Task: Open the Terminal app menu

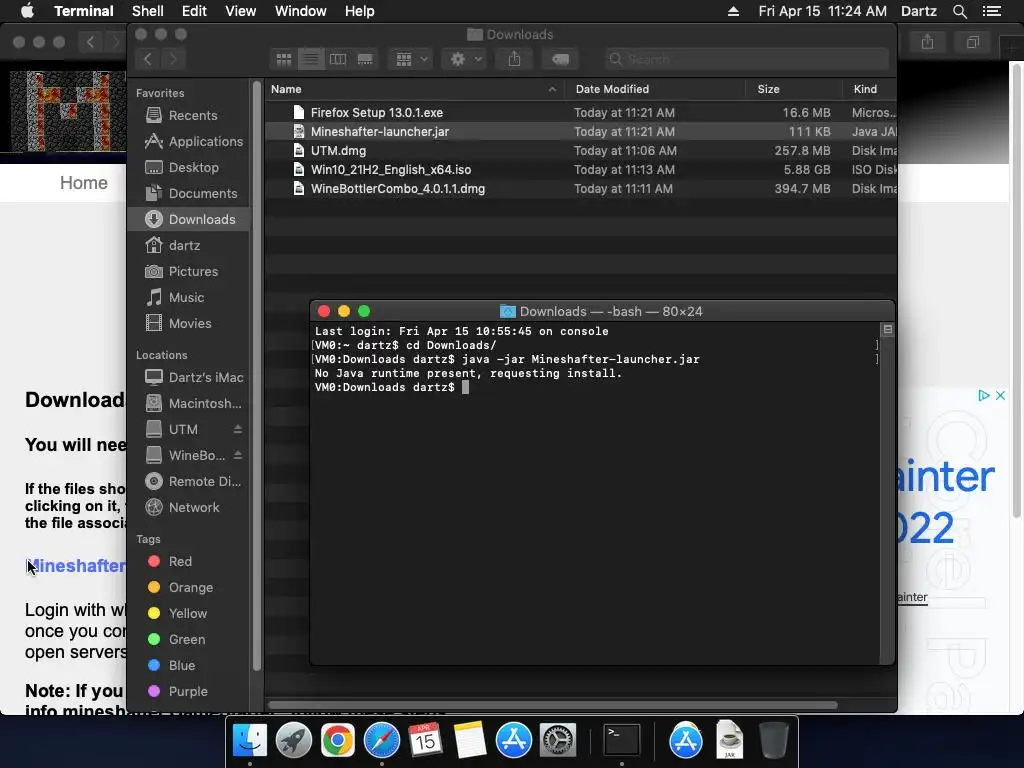Action: click(x=84, y=11)
